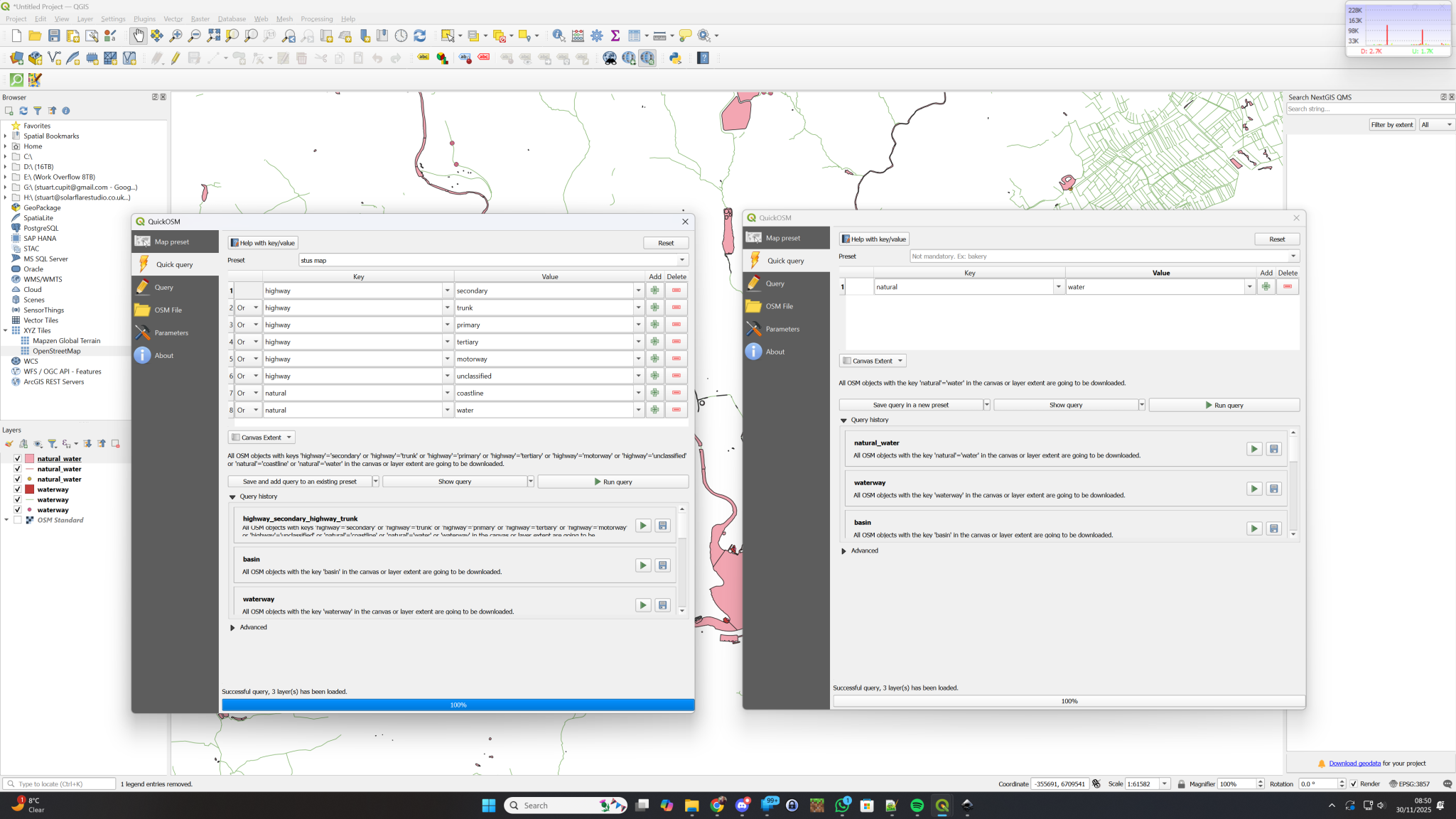This screenshot has height=819, width=1456.
Task: Enable the OSM Standard layer checkbox
Action: pyautogui.click(x=18, y=520)
